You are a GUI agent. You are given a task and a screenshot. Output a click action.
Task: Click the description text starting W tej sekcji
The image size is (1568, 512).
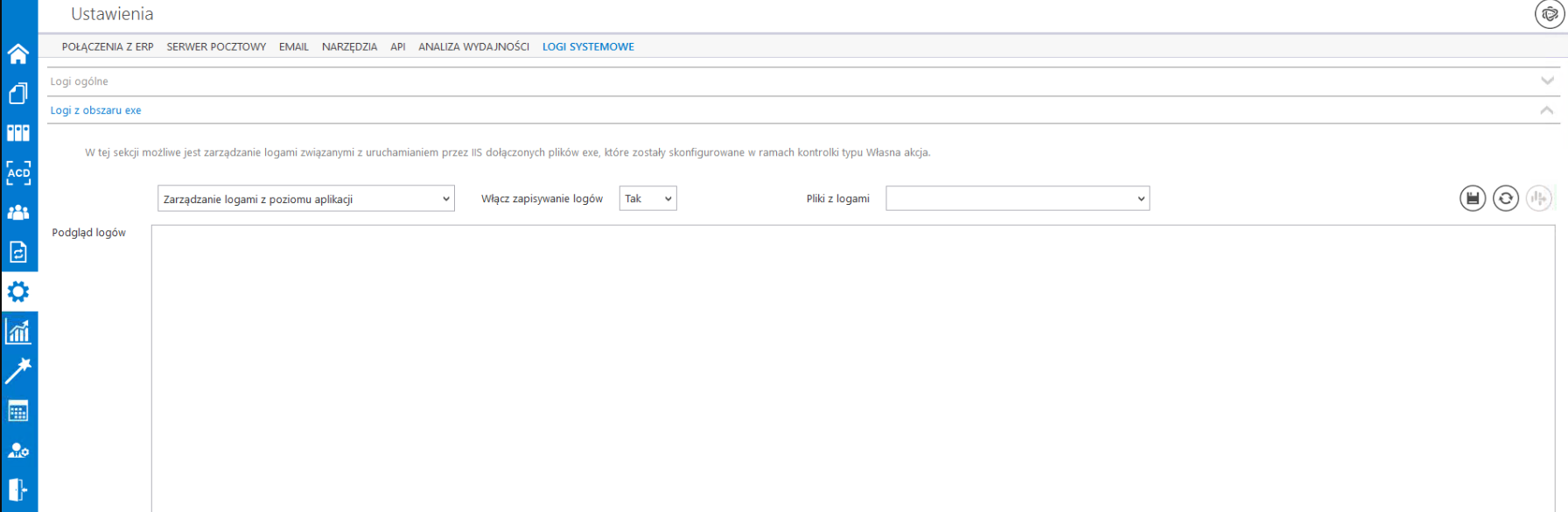(x=507, y=152)
